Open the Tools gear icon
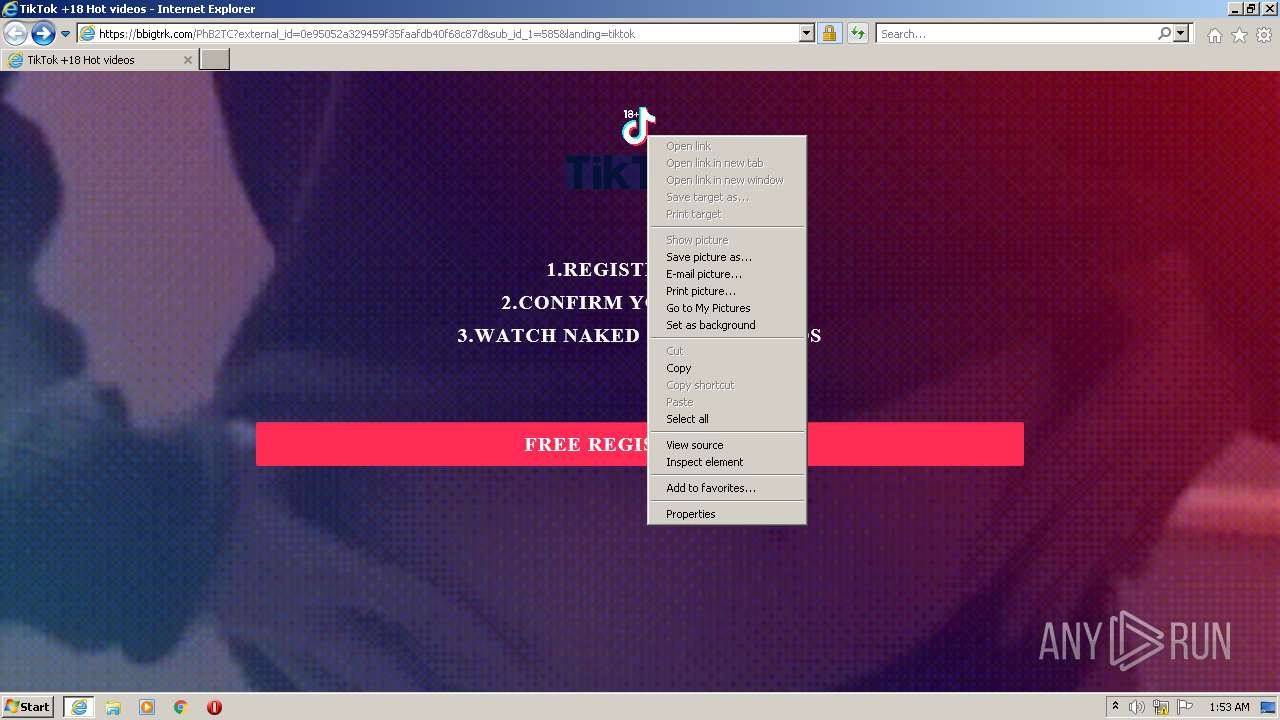Viewport: 1280px width, 720px height. tap(1264, 35)
